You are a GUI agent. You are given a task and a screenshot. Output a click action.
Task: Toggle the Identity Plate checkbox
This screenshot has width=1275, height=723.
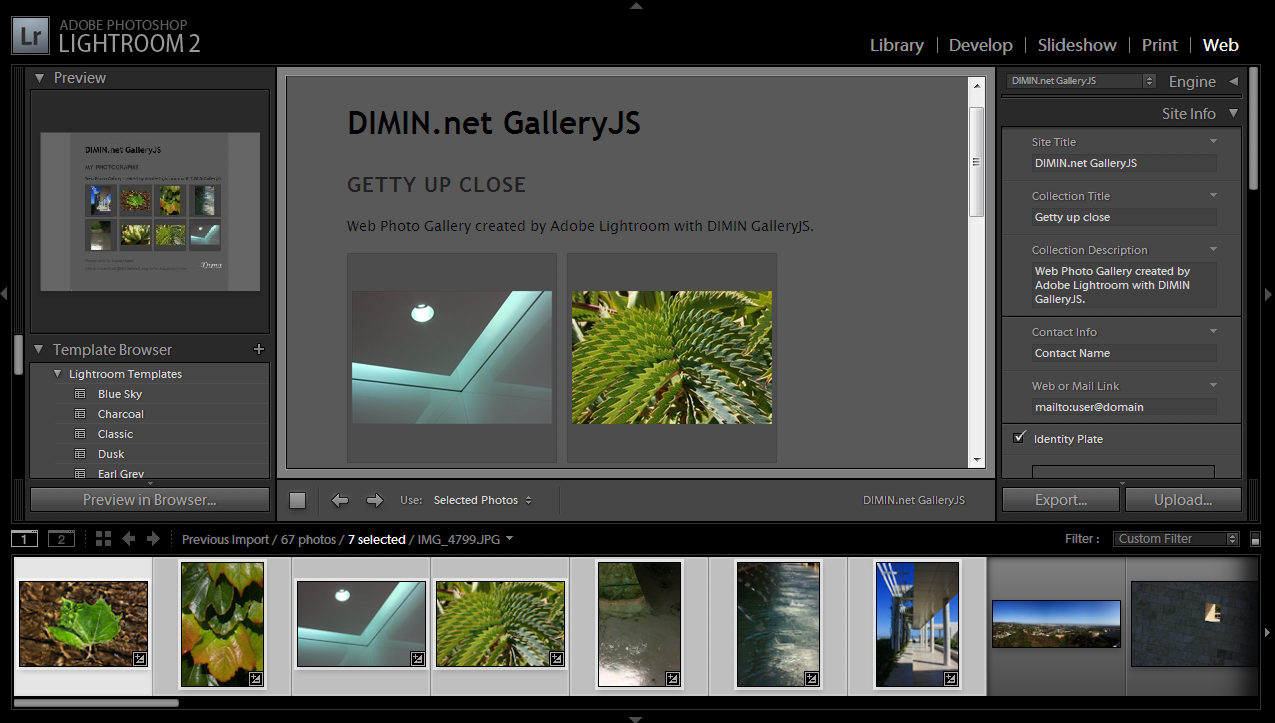tap(1019, 438)
